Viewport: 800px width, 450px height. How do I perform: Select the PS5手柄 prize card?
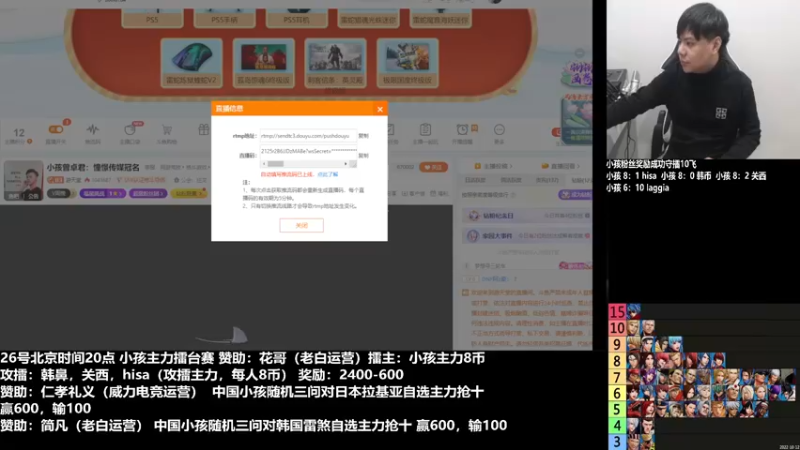224,18
